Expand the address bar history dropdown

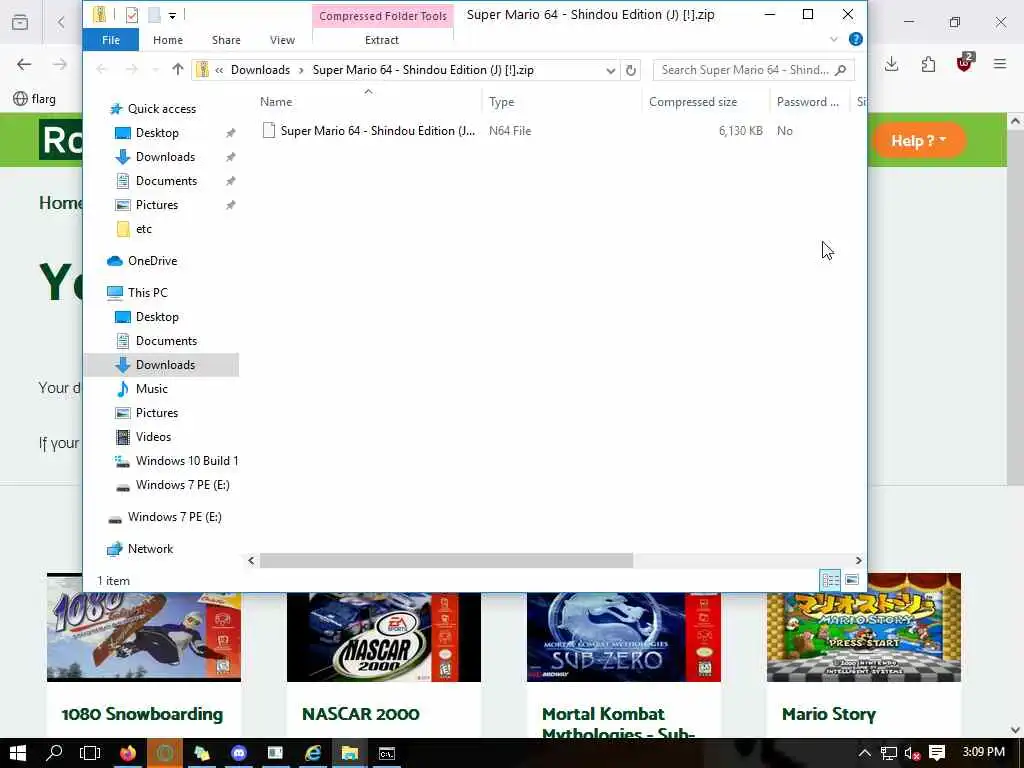tap(610, 70)
